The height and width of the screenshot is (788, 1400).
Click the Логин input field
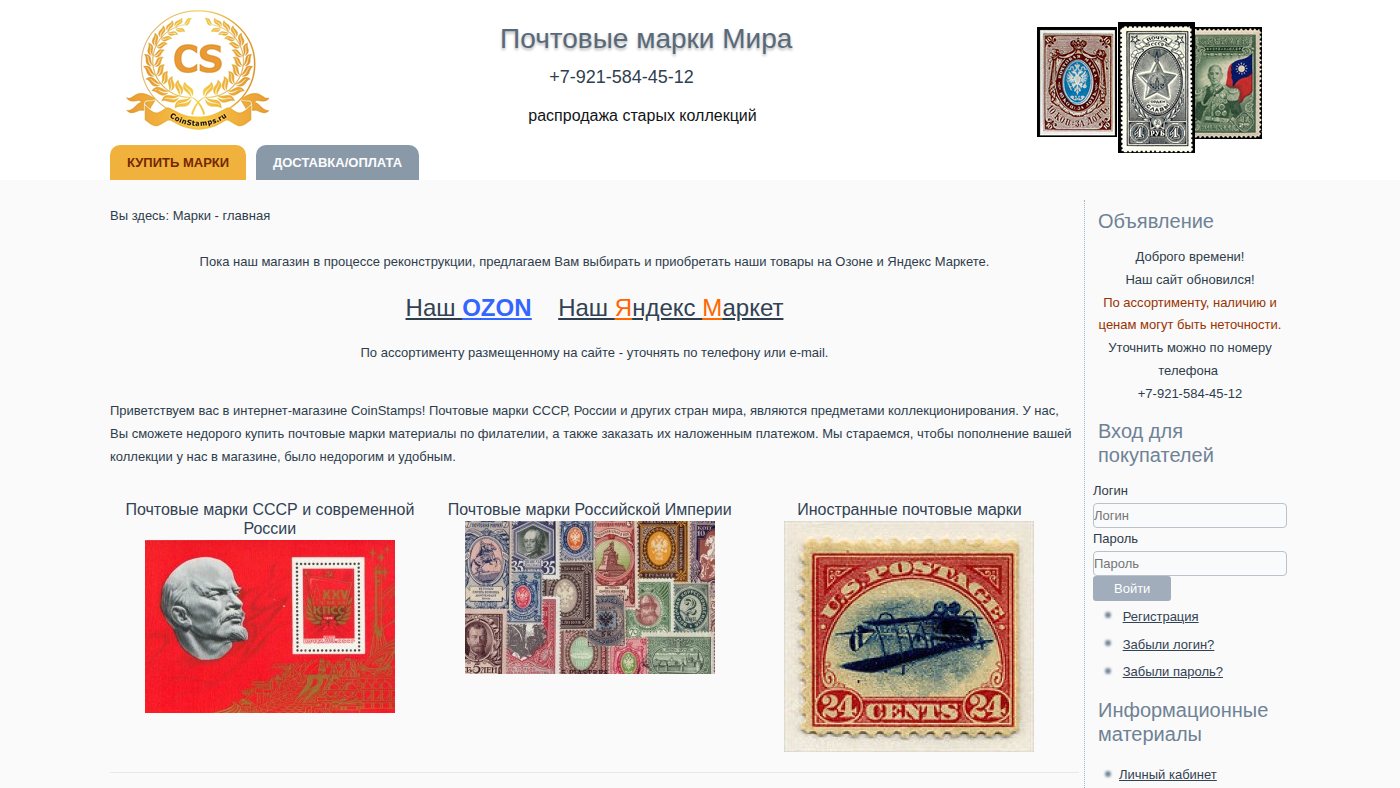(1190, 515)
